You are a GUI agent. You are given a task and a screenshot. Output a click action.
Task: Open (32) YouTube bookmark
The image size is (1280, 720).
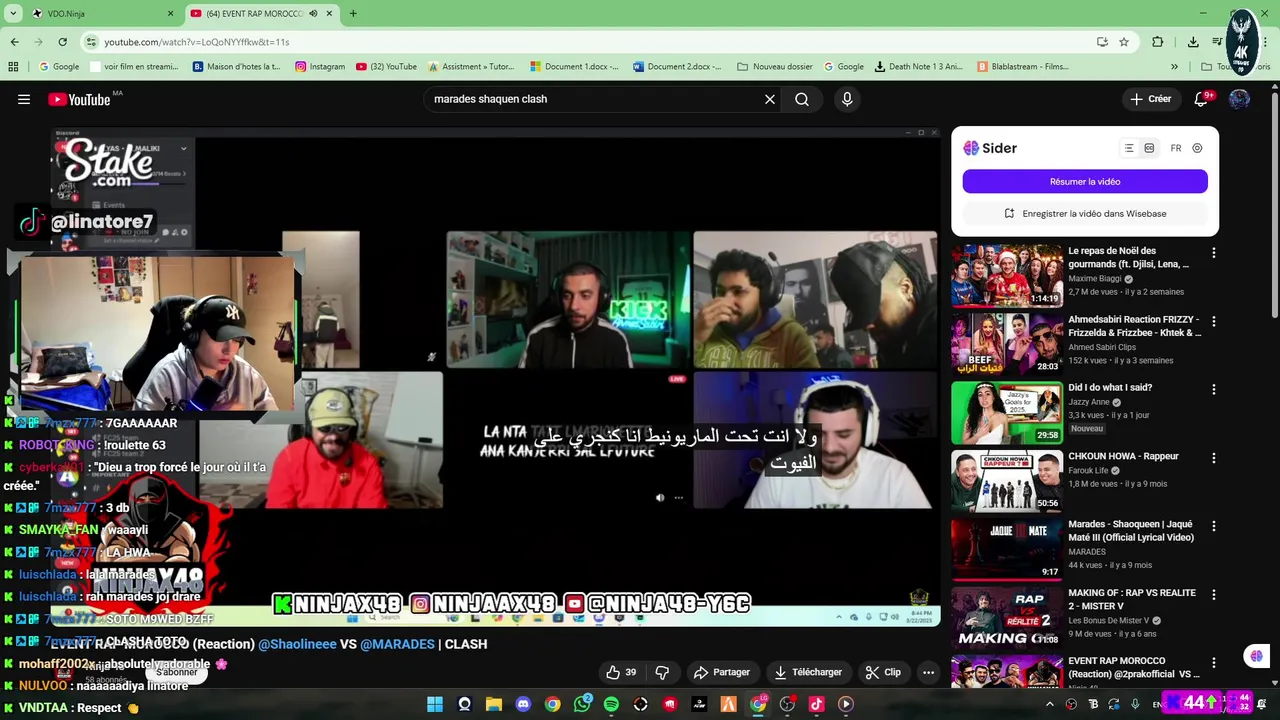click(x=386, y=67)
